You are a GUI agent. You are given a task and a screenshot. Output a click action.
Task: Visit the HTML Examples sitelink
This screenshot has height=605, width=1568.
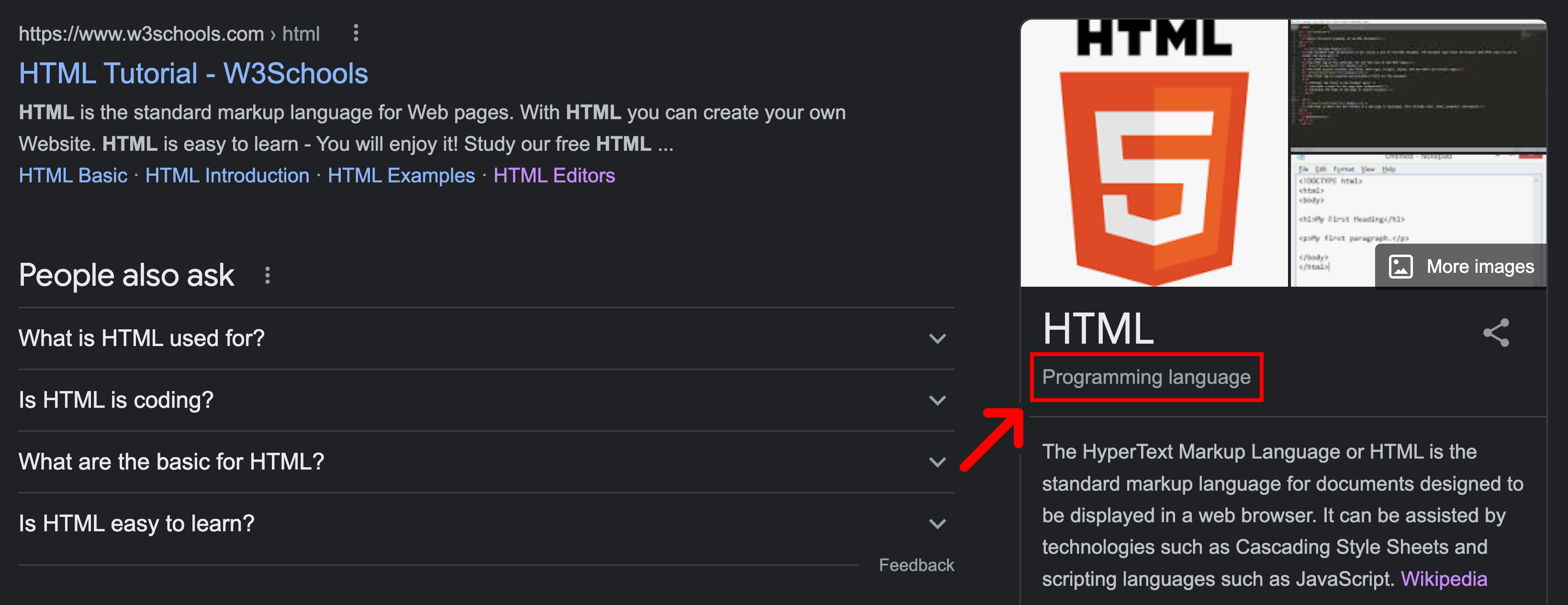[401, 176]
